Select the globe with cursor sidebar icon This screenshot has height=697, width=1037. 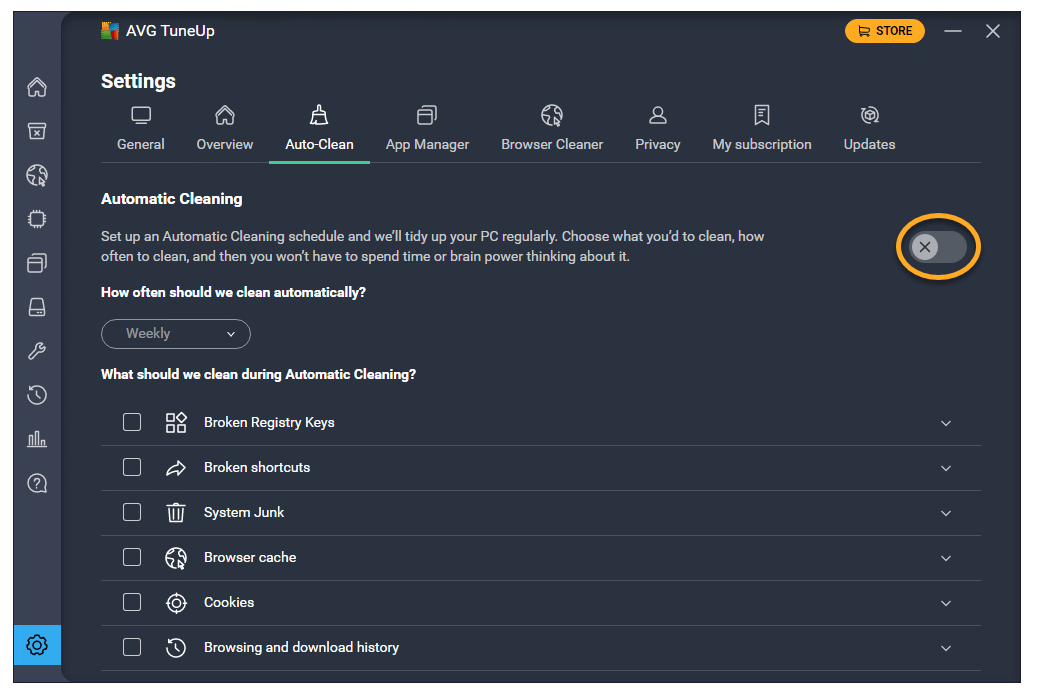(x=37, y=176)
